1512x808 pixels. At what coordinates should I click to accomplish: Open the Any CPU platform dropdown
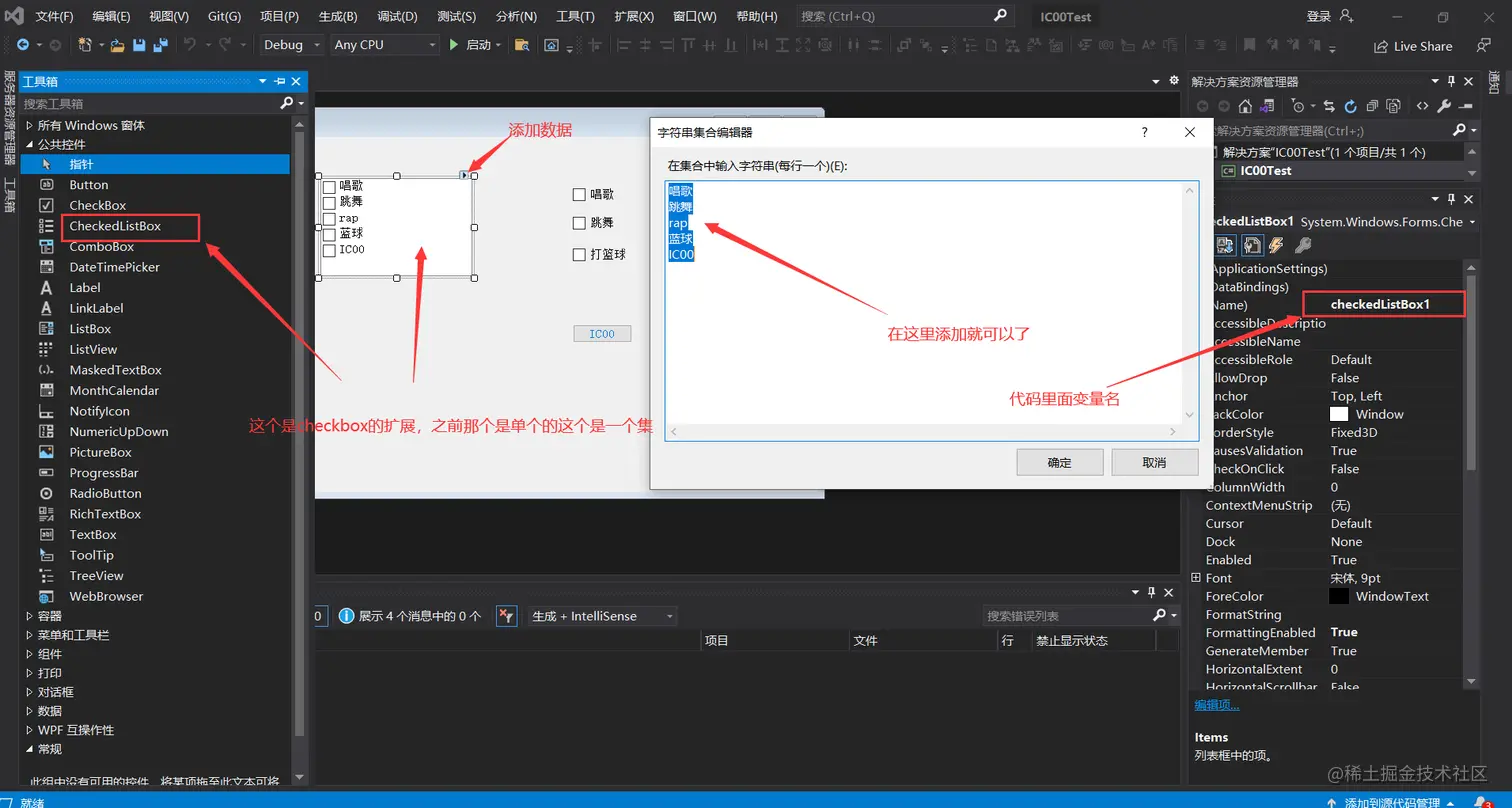click(385, 45)
